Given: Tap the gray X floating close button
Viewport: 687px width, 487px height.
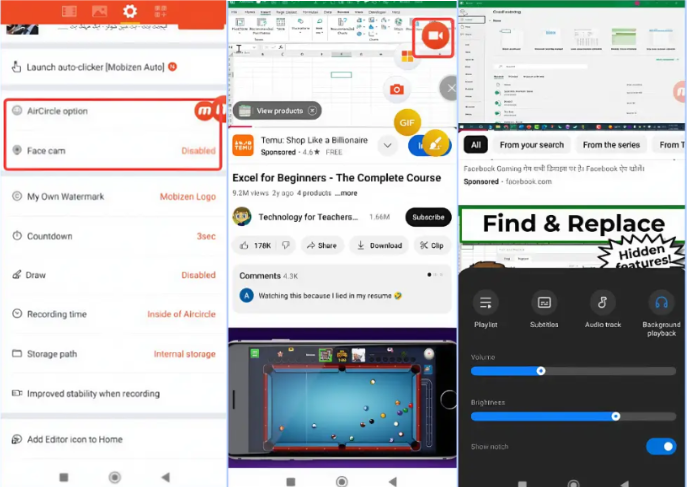Looking at the screenshot, I should click(449, 88).
